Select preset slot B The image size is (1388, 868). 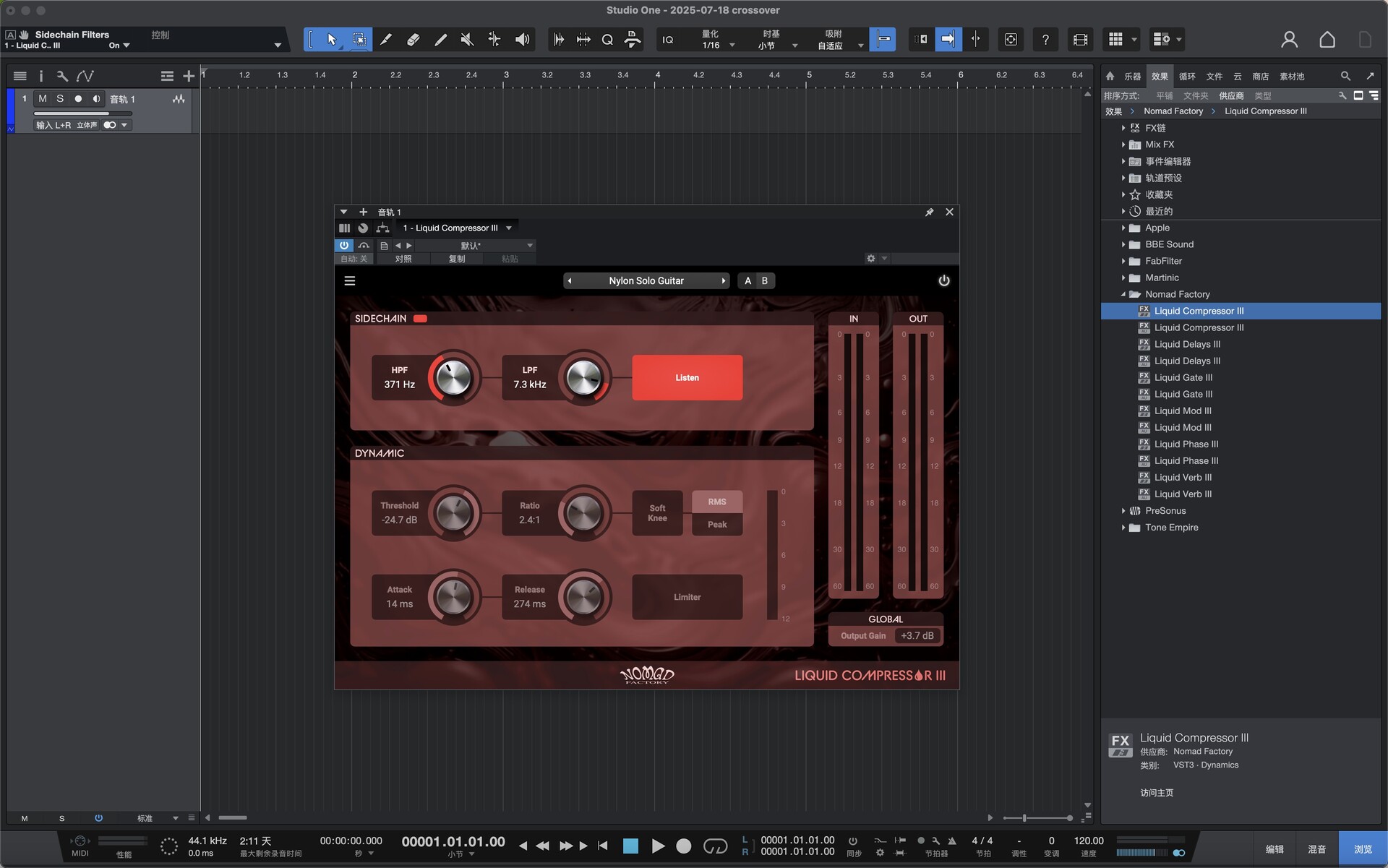click(x=765, y=281)
